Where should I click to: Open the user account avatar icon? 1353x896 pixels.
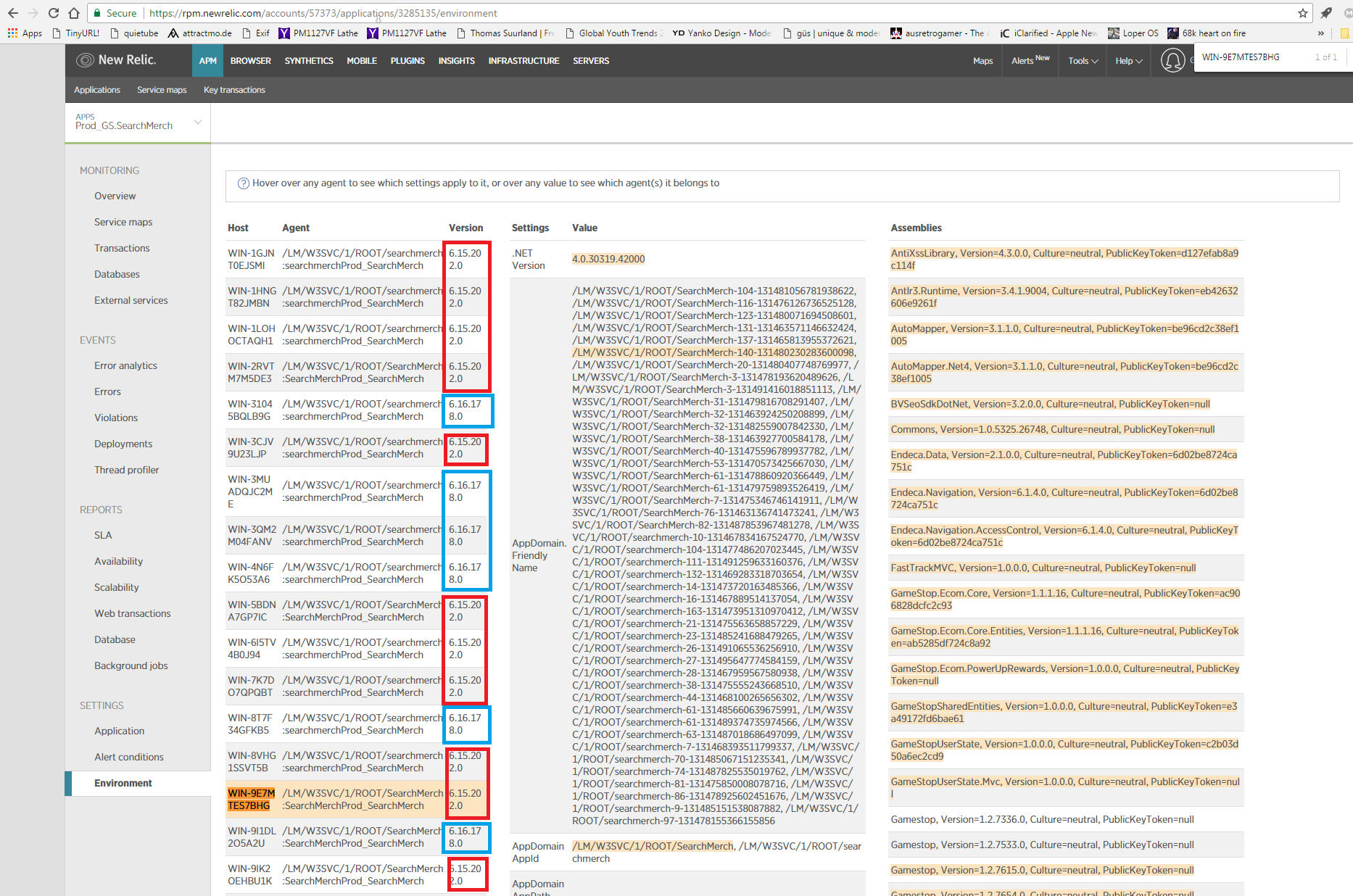1172,60
